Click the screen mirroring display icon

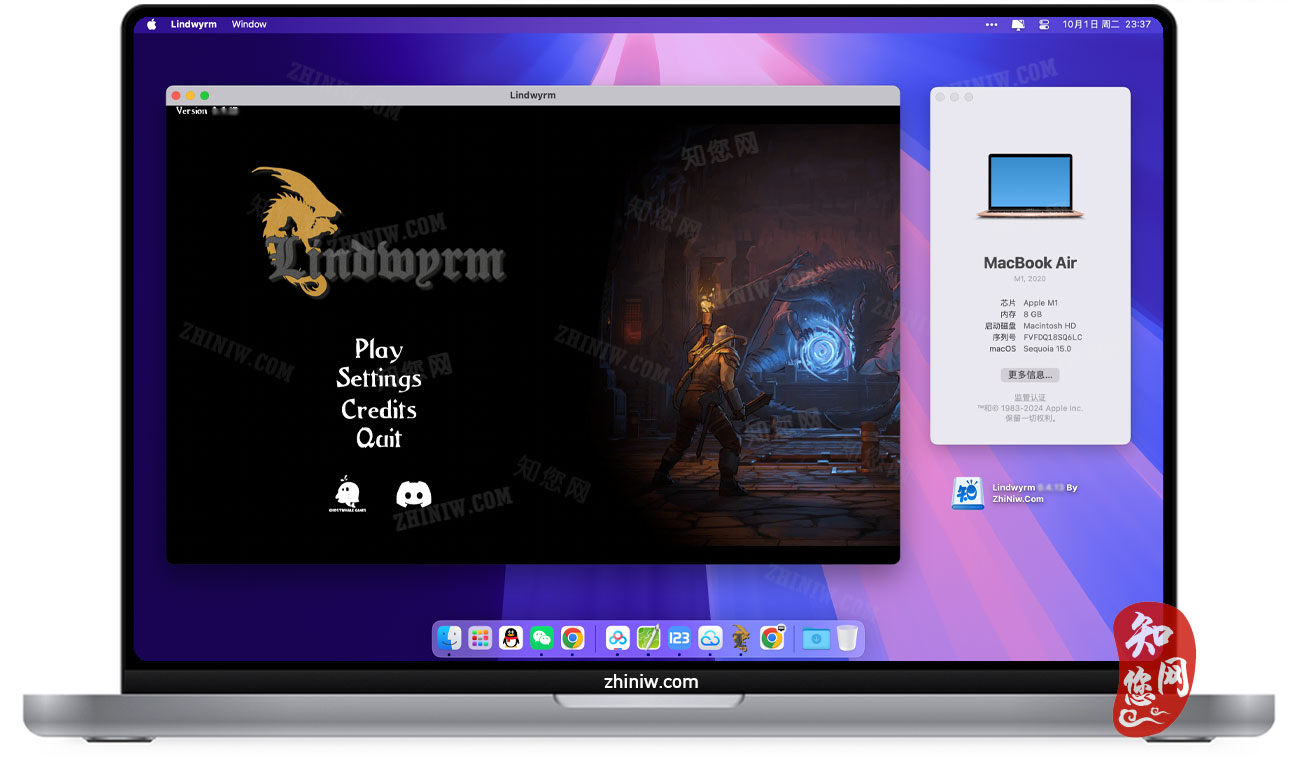pyautogui.click(x=1019, y=24)
